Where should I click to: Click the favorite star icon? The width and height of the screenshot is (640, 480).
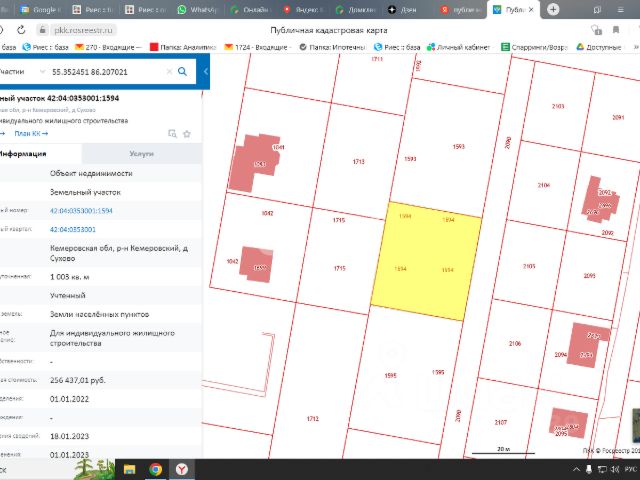click(187, 134)
